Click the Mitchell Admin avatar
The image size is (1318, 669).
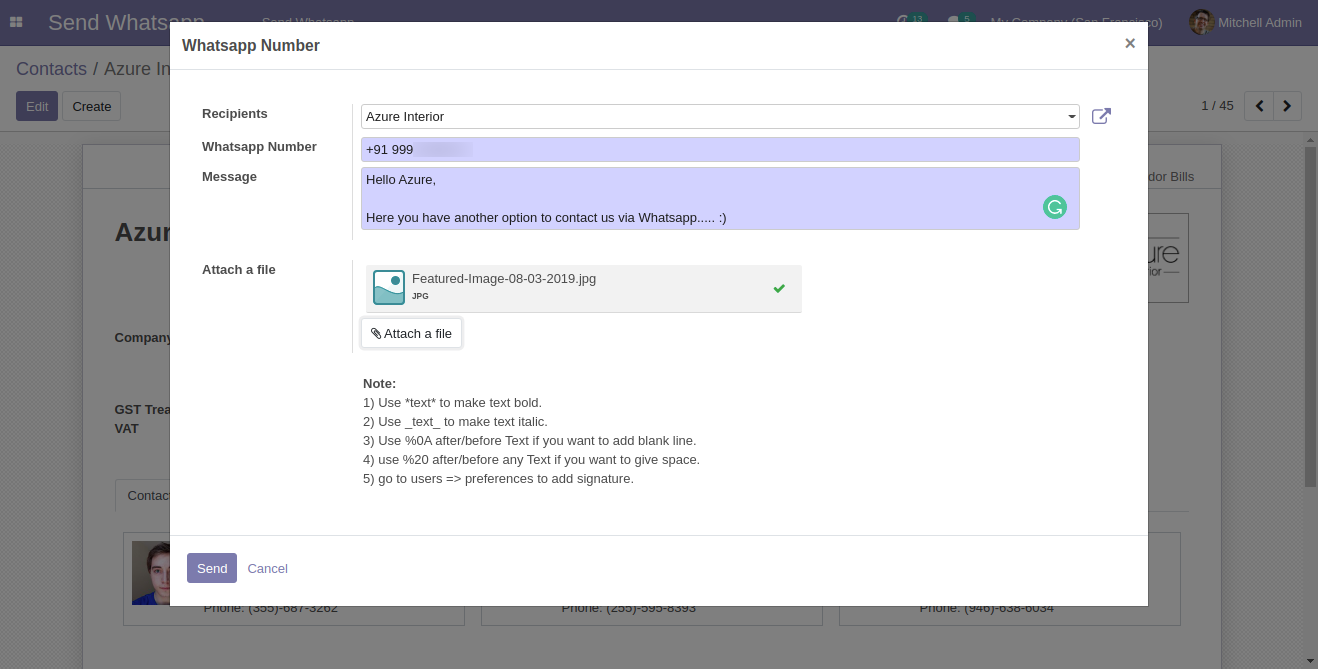click(x=1201, y=22)
